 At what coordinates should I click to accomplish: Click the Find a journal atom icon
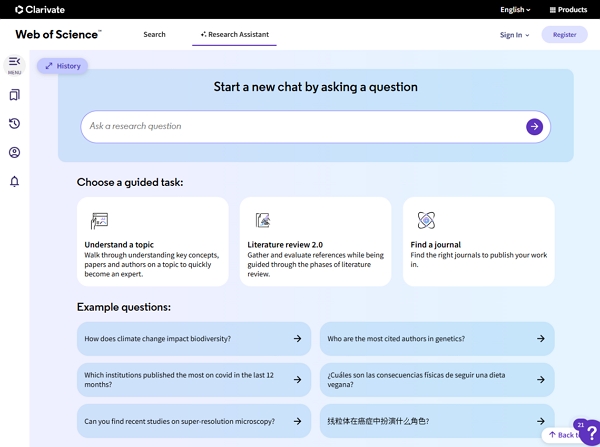click(426, 220)
